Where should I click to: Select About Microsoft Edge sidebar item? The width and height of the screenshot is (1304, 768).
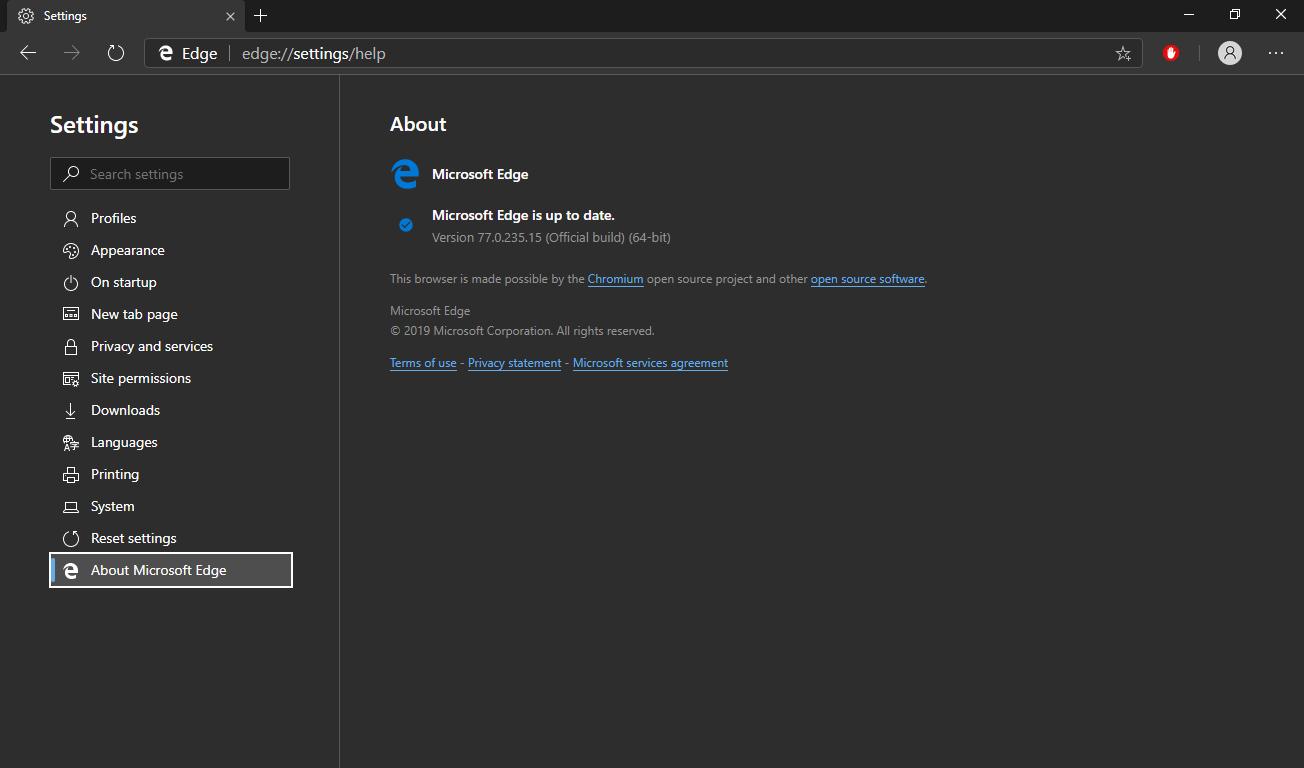click(171, 570)
